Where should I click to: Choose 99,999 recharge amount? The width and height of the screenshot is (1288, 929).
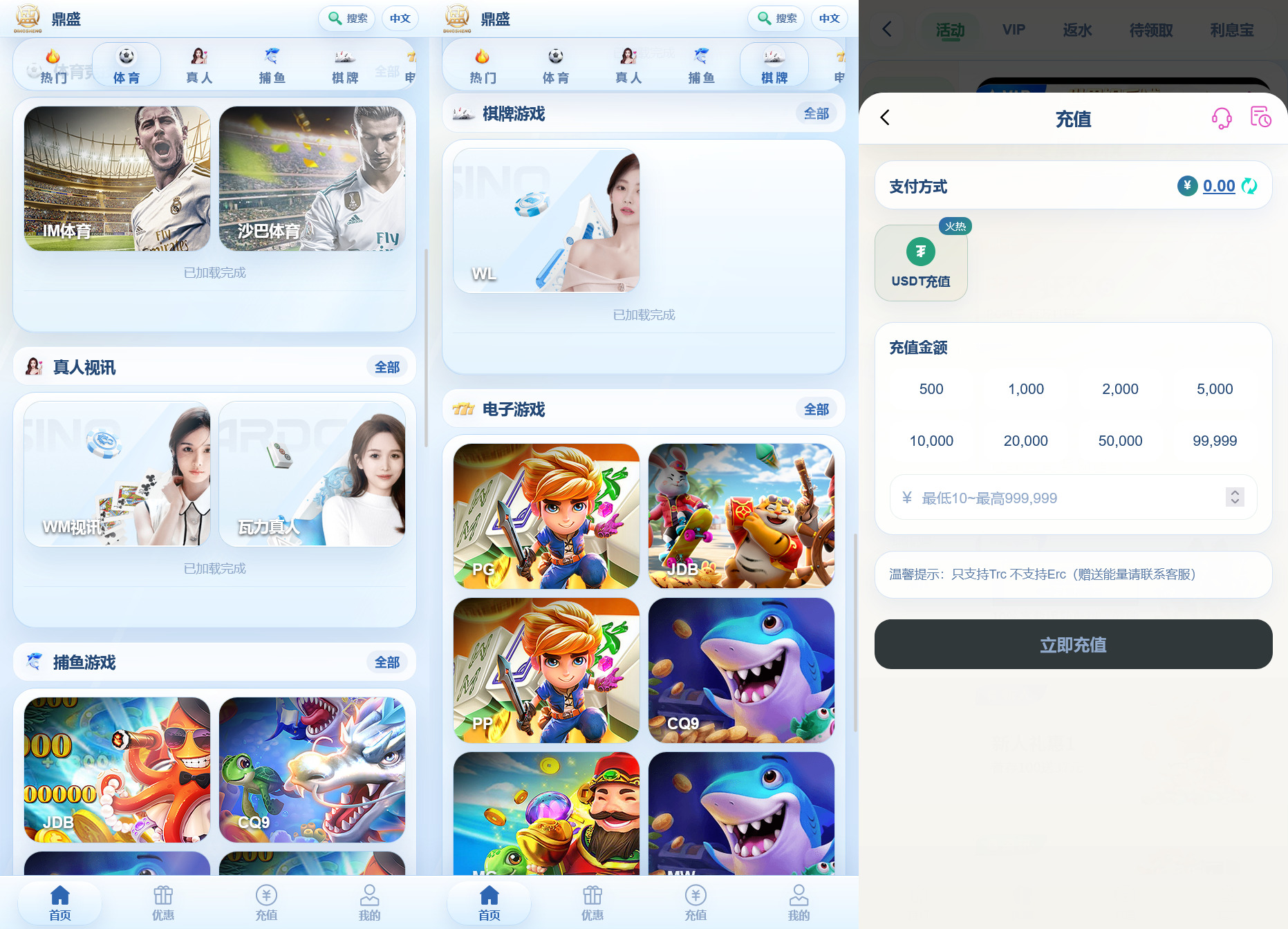coord(1215,441)
